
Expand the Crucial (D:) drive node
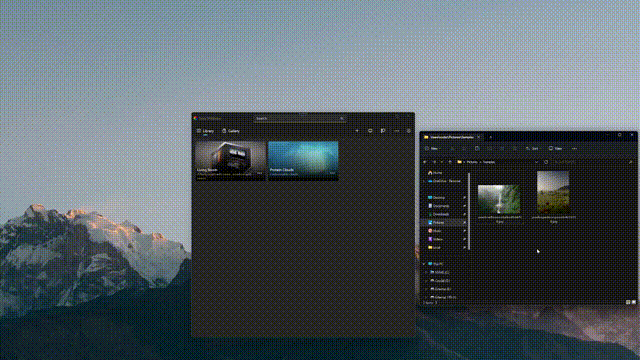[427, 281]
